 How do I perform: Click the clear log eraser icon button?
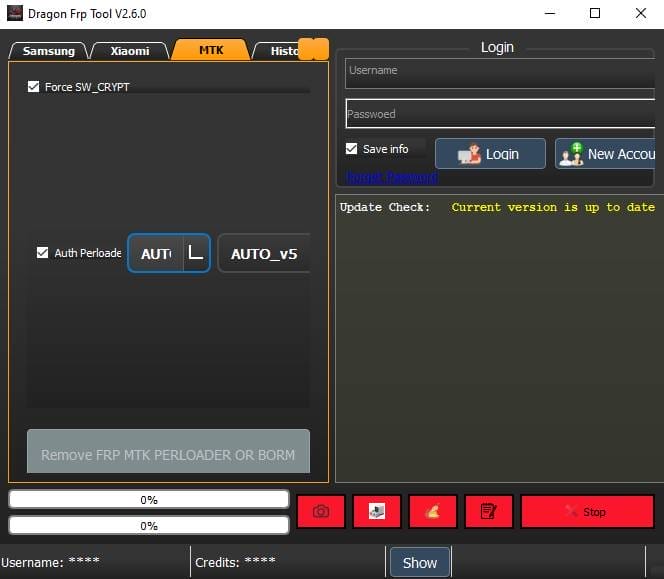433,511
